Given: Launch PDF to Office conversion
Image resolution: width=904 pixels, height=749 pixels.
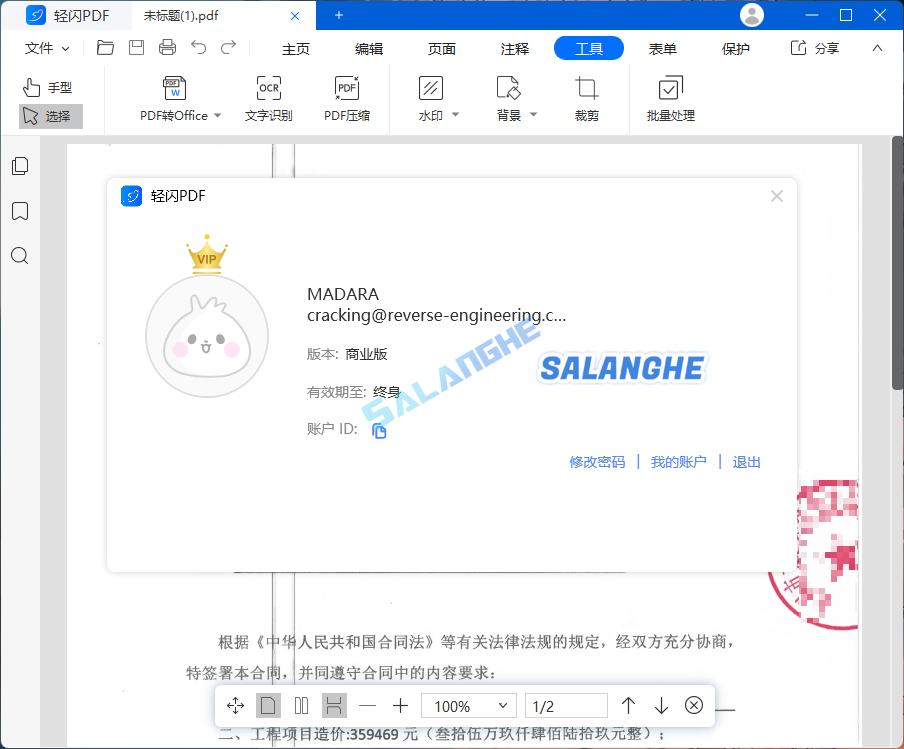Looking at the screenshot, I should (174, 99).
